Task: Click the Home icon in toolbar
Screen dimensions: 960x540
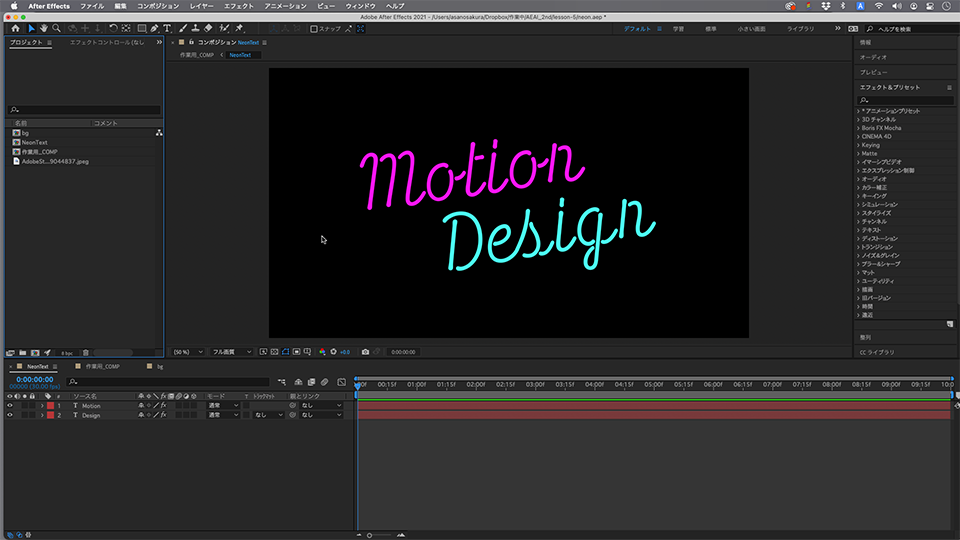Action: click(15, 28)
